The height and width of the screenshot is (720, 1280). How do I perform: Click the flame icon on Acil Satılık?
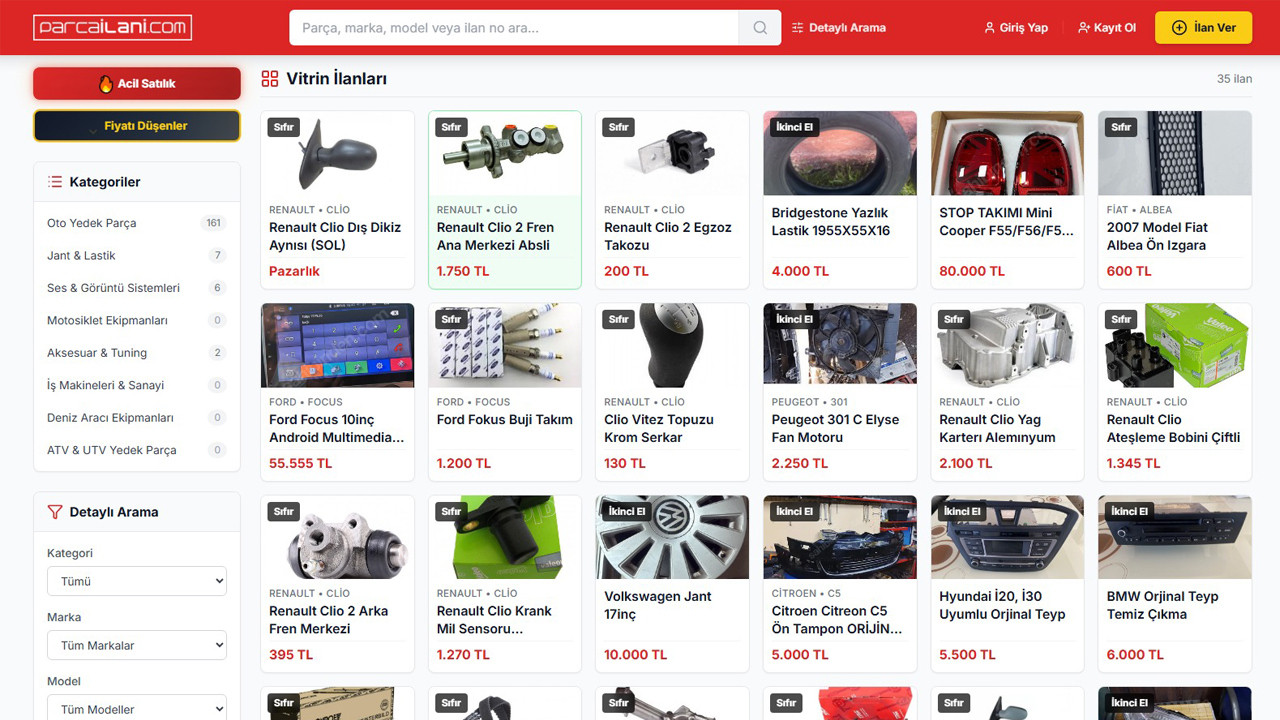pyautogui.click(x=106, y=84)
